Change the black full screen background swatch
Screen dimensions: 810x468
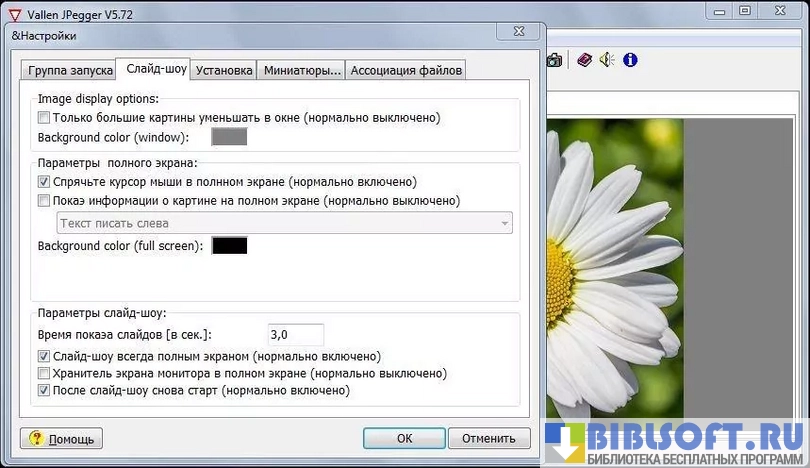[x=229, y=245]
